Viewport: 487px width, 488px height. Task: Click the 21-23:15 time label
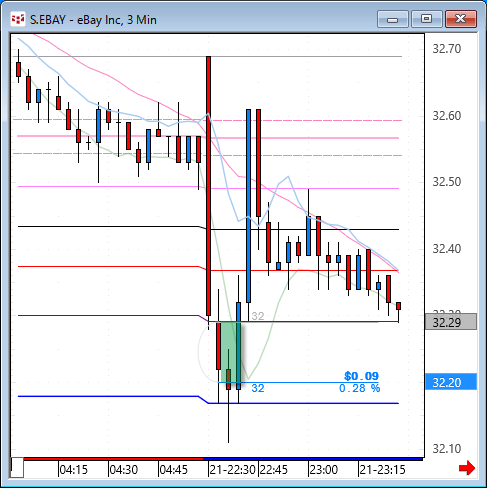point(382,470)
